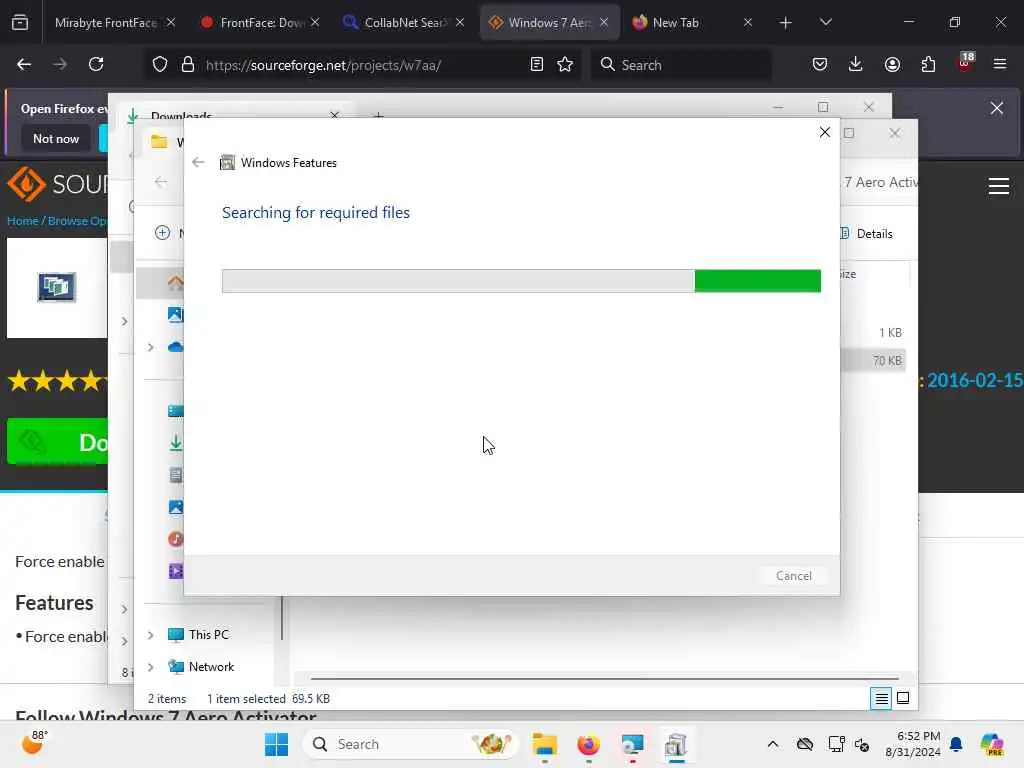Open the clock showing 6:52 PM

(913, 744)
